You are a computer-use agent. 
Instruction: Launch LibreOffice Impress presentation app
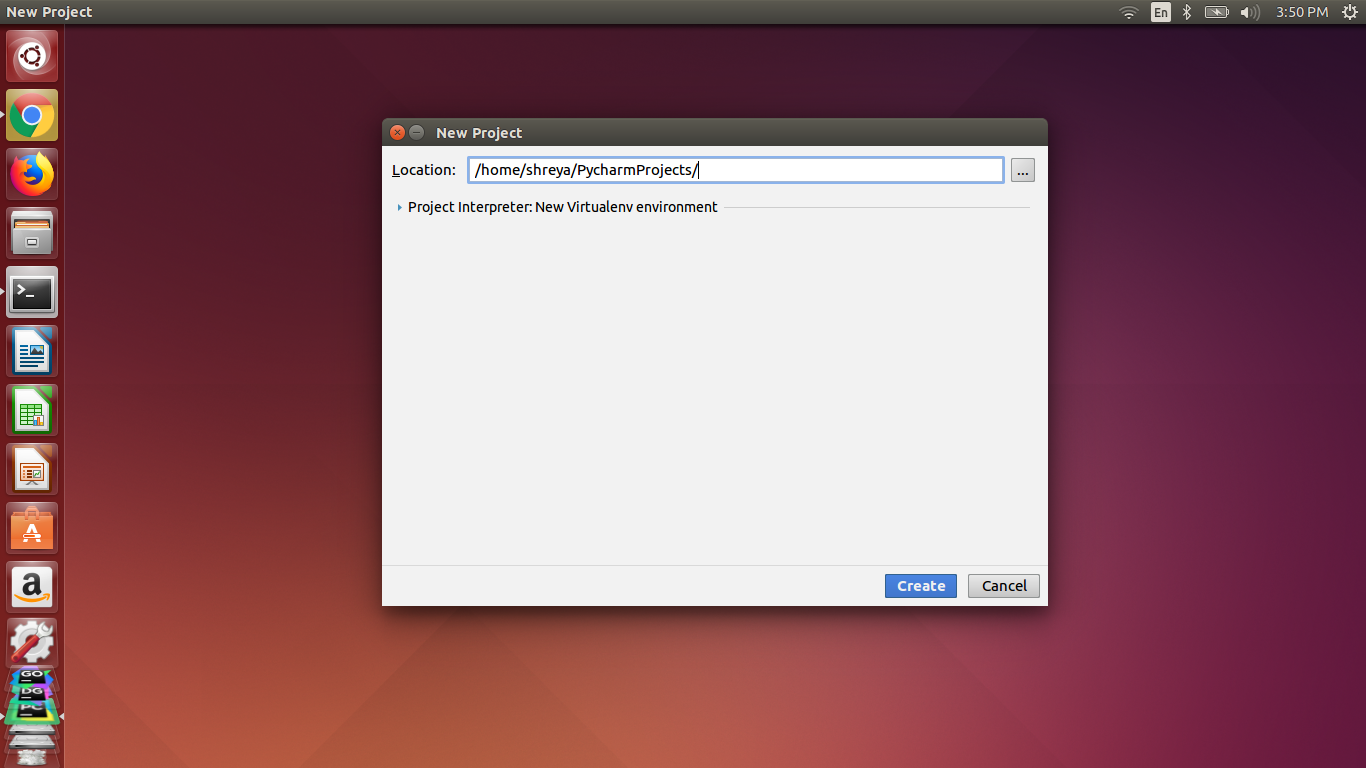31,469
